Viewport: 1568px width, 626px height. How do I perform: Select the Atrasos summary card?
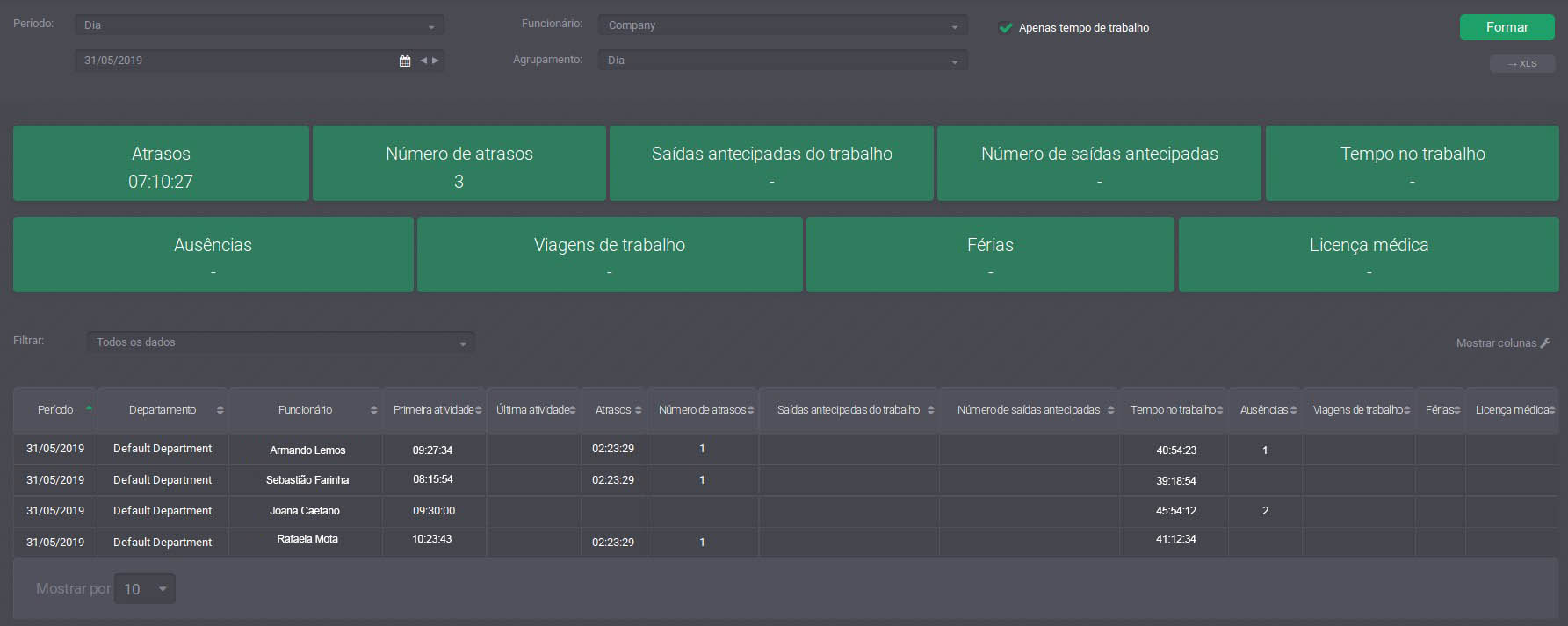[161, 163]
